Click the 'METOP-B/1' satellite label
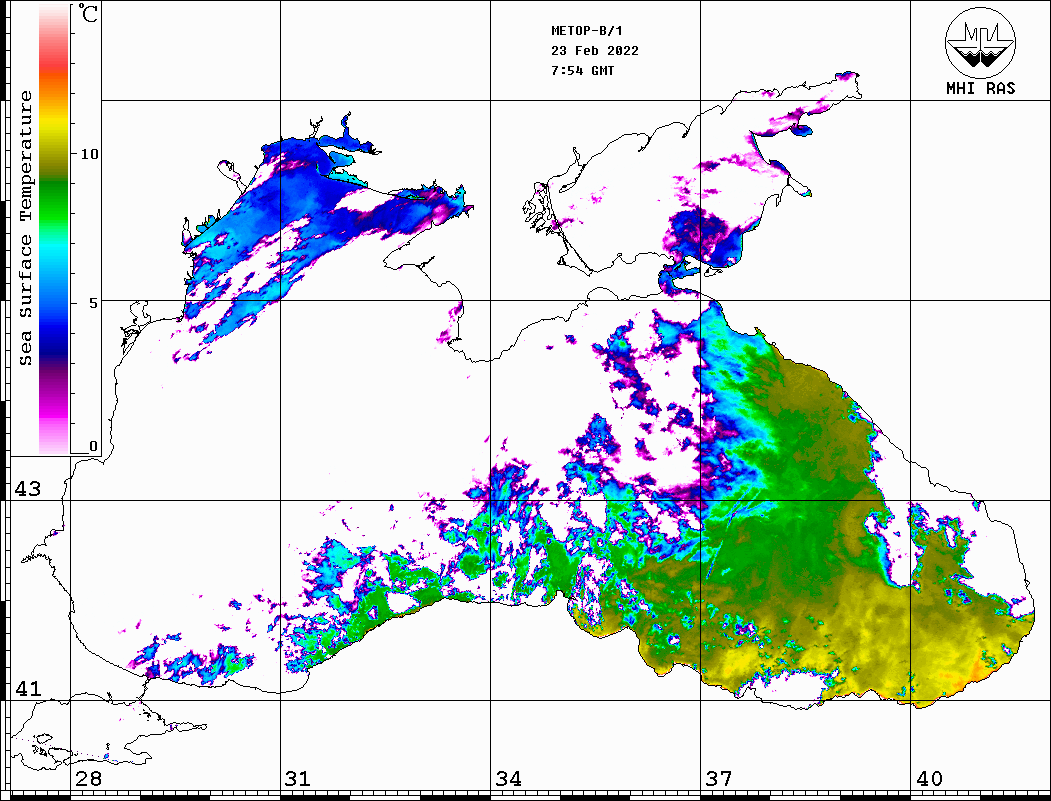Viewport: 1051px width, 801px height. 587,31
